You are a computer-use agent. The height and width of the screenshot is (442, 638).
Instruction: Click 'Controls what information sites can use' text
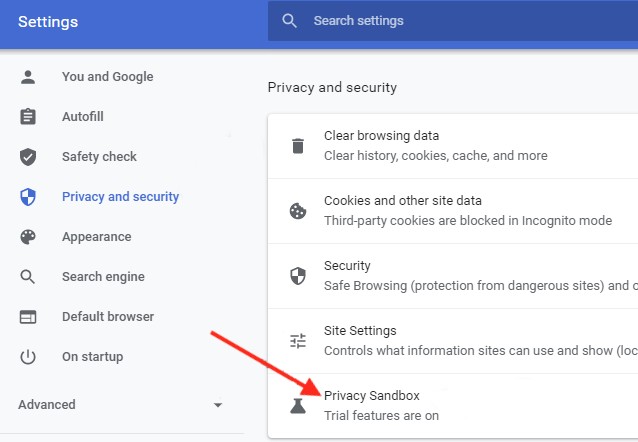tap(481, 351)
